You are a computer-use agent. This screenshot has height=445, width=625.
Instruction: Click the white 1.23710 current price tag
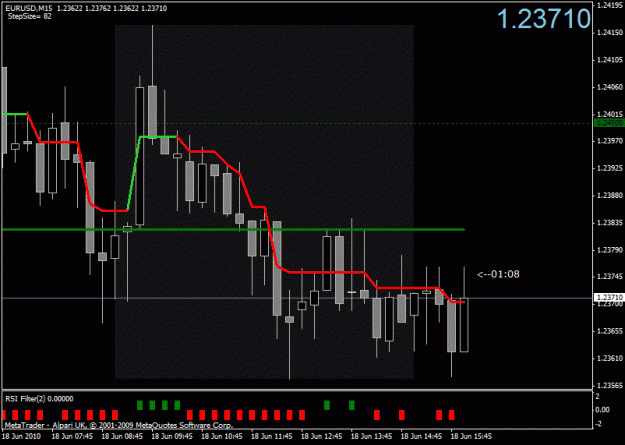pyautogui.click(x=608, y=297)
